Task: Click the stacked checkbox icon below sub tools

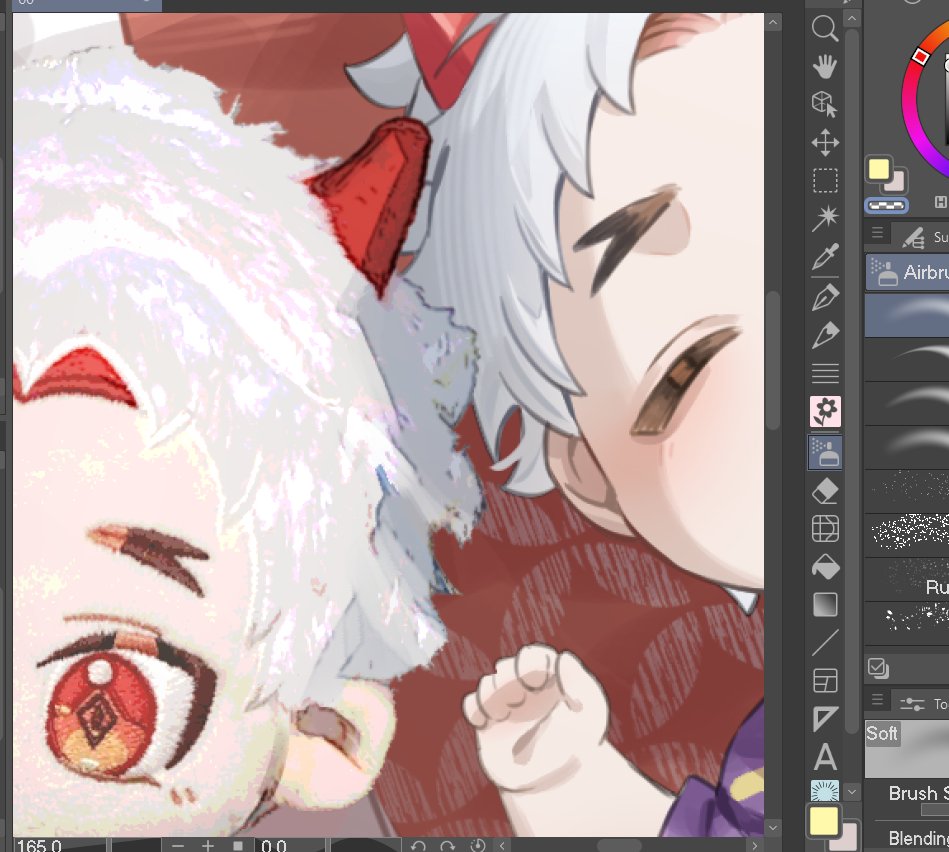Action: click(x=878, y=667)
